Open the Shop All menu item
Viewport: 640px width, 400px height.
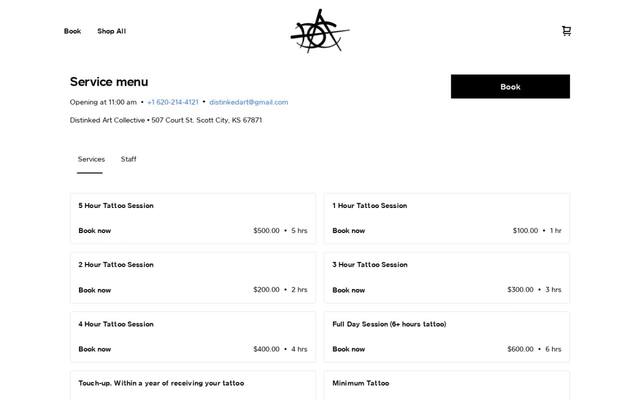(x=111, y=31)
